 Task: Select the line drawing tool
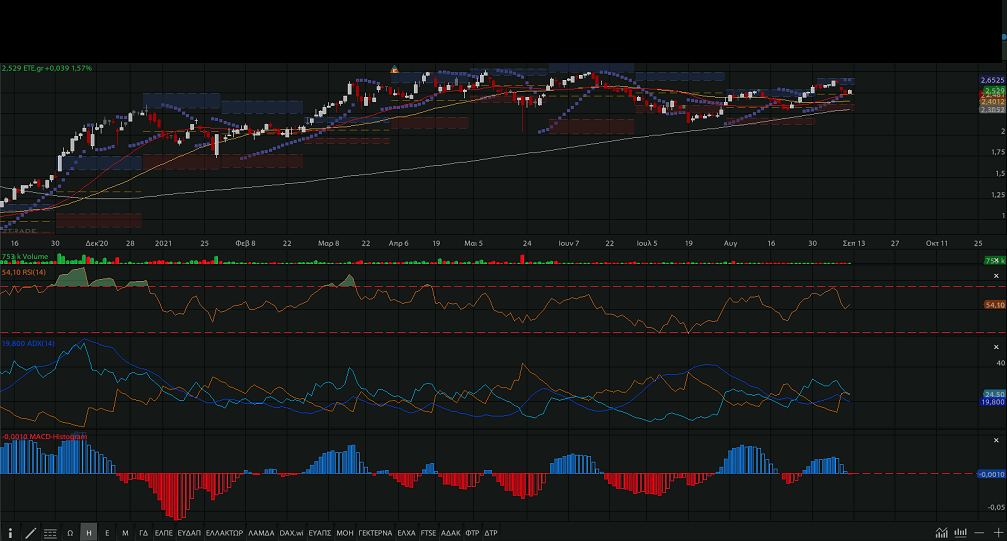coord(31,533)
